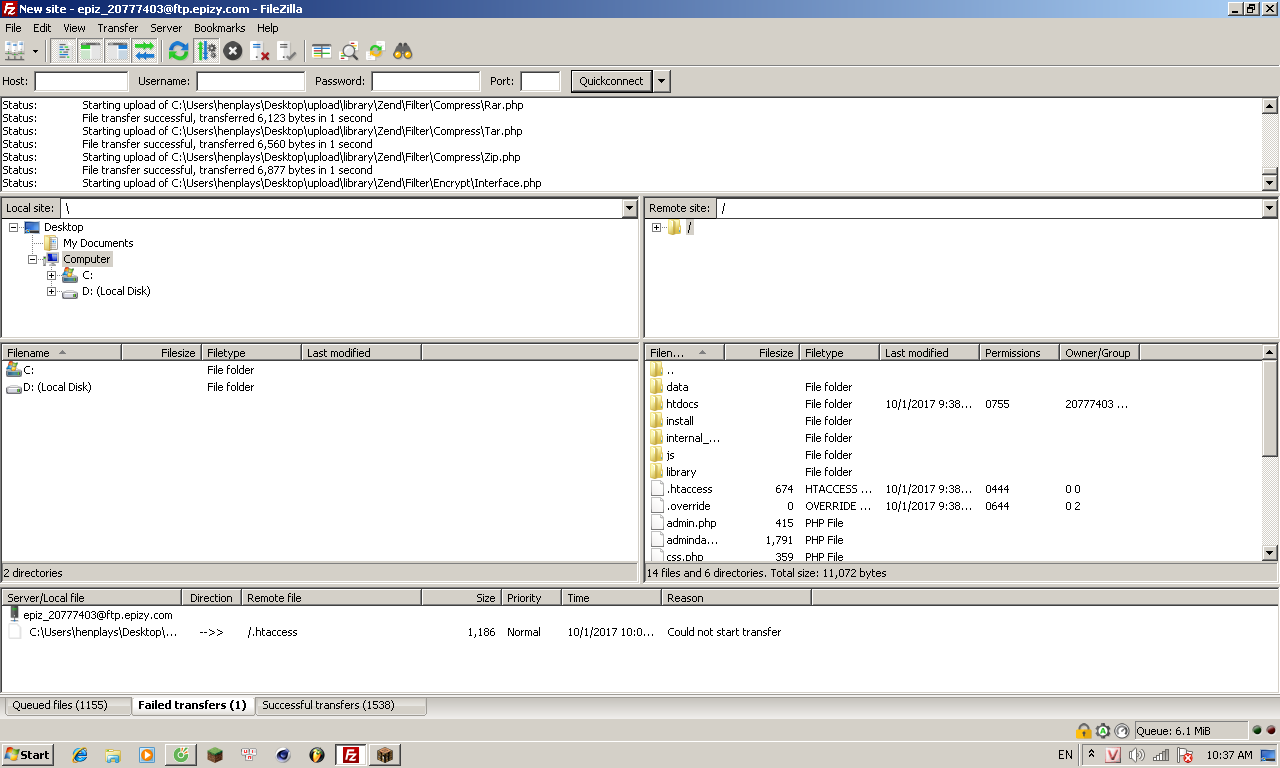Expand the remote root folder node
Image resolution: width=1280 pixels, height=768 pixels.
(657, 228)
